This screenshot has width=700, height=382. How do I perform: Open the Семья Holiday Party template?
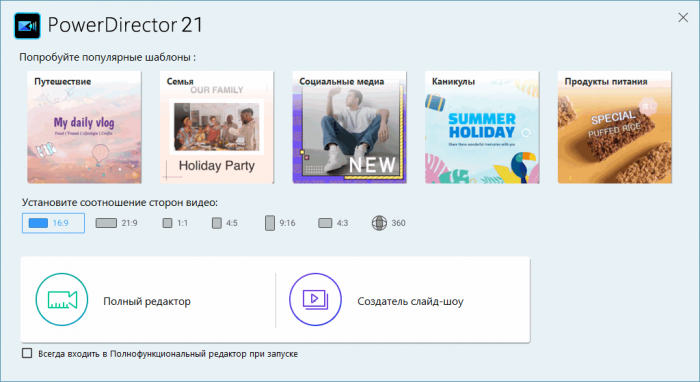217,127
